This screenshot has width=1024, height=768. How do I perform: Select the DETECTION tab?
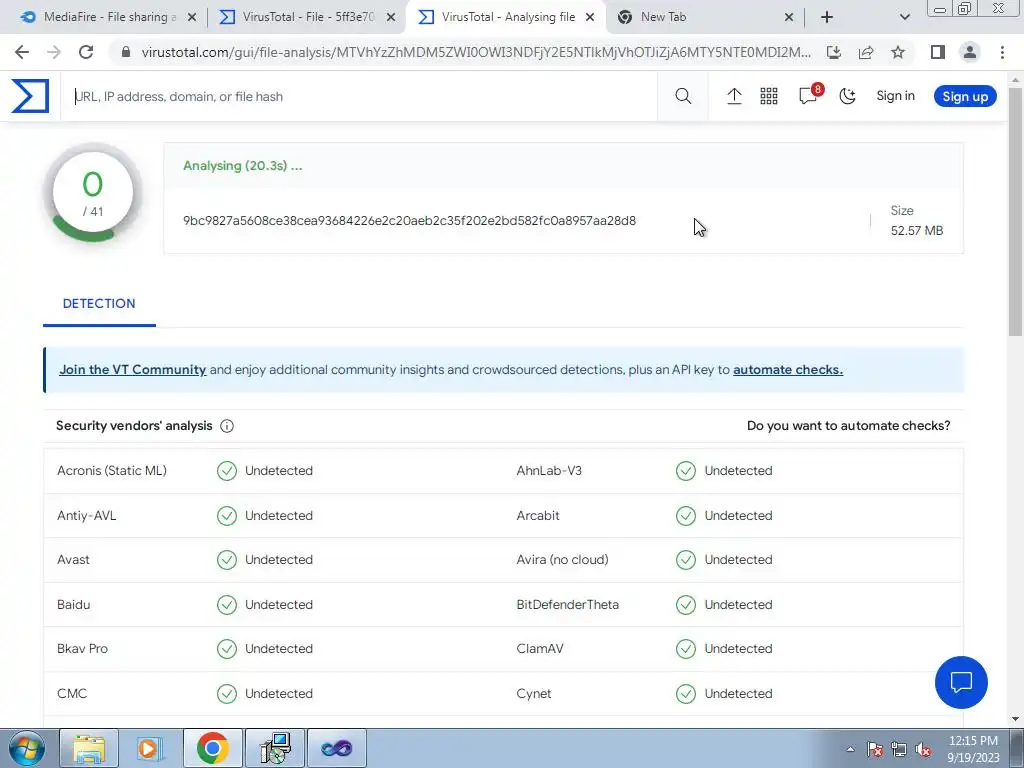99,304
